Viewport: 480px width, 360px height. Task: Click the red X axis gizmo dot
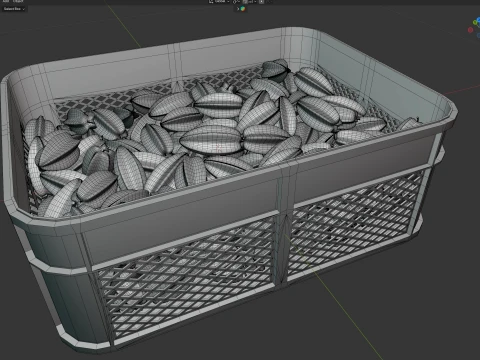pos(470,30)
